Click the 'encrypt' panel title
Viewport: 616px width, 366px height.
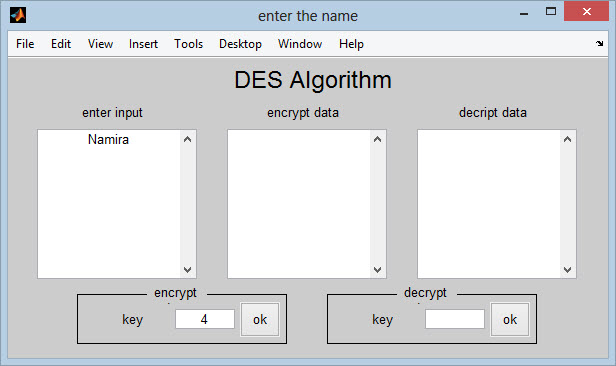coord(175,293)
